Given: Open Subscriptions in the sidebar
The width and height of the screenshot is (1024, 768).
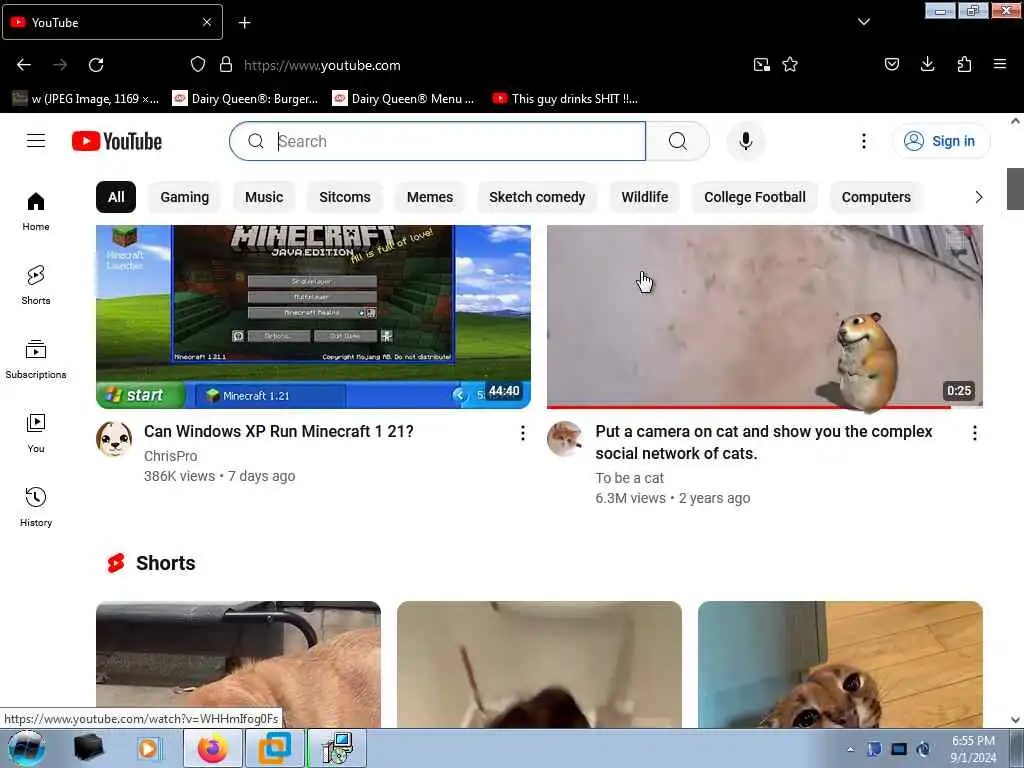Looking at the screenshot, I should coord(36,359).
